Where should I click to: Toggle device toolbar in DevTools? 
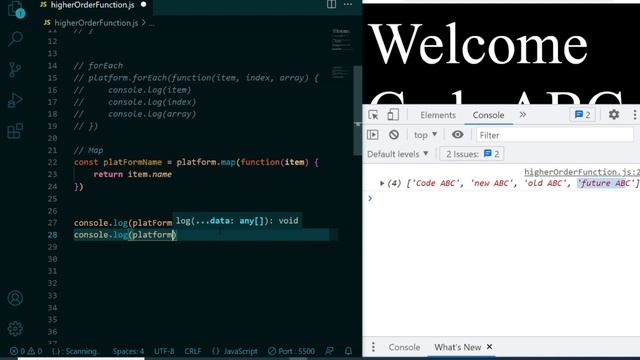pos(393,115)
